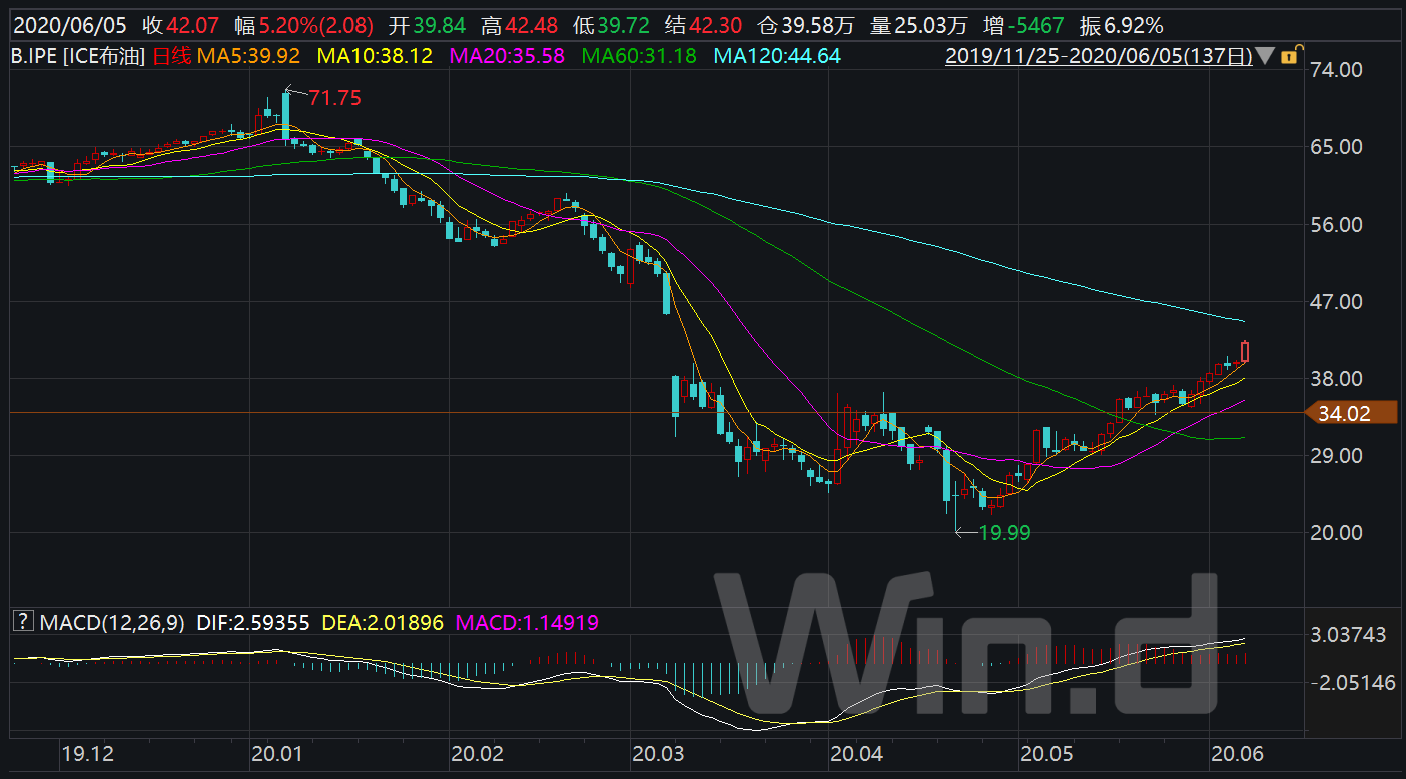Select the 日线 period label

click(x=172, y=57)
